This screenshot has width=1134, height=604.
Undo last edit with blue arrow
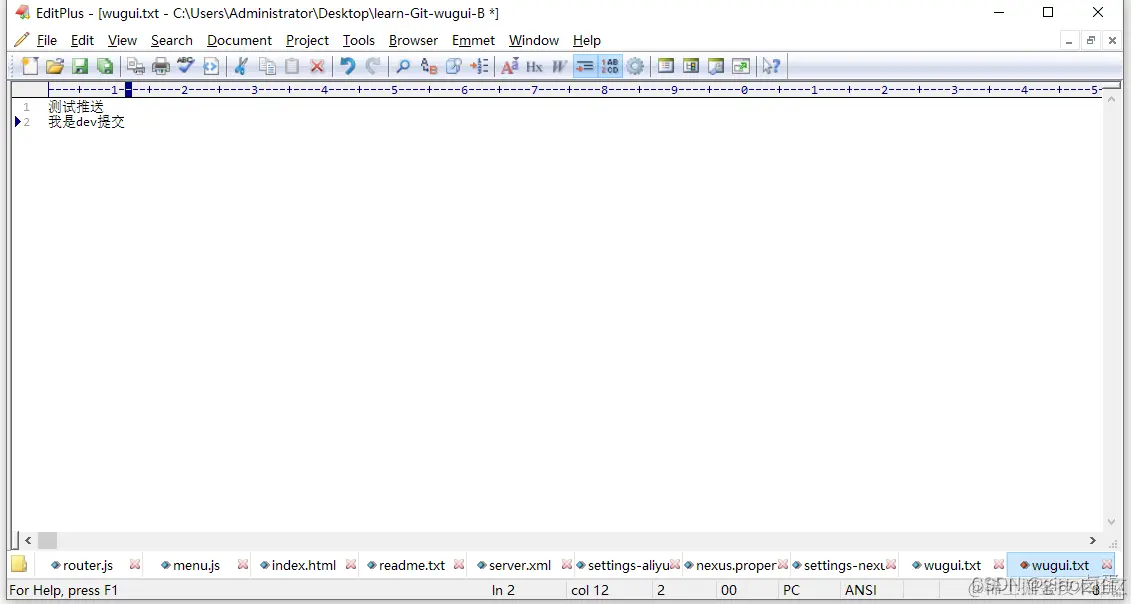(x=347, y=67)
